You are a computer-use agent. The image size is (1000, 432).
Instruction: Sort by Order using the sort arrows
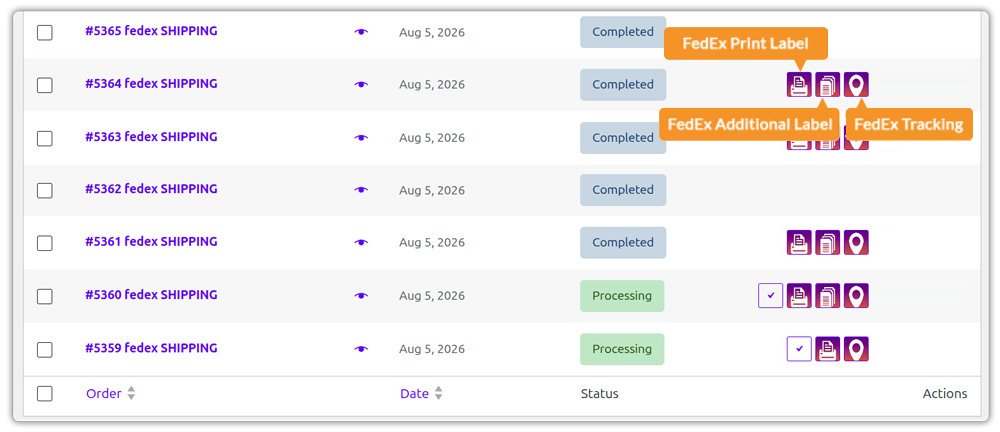[131, 394]
